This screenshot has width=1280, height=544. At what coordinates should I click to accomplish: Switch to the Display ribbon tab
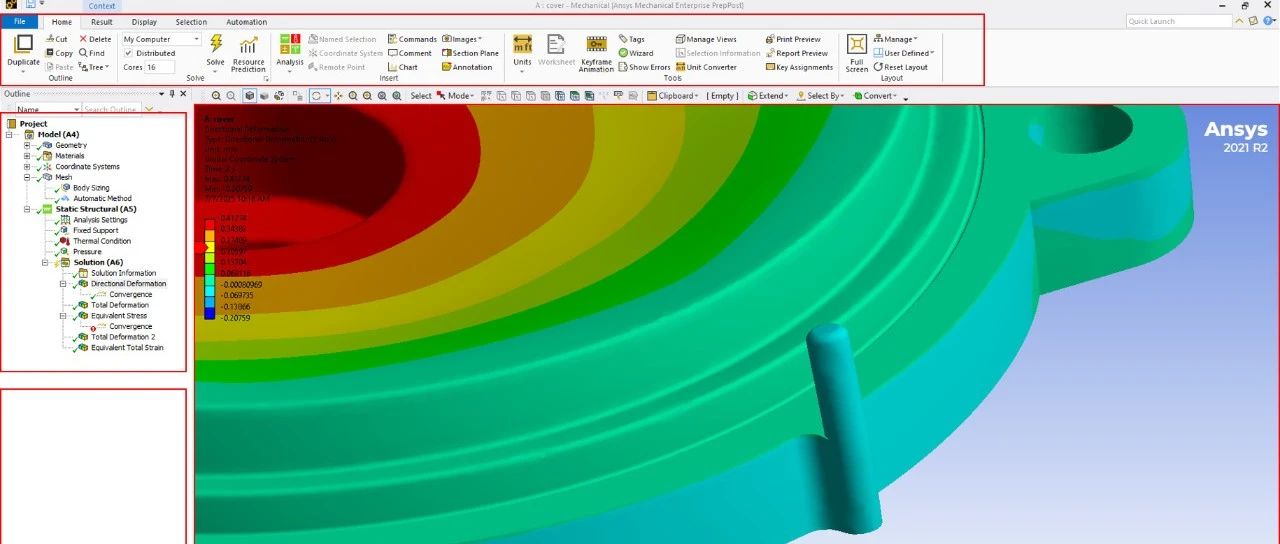tap(144, 21)
